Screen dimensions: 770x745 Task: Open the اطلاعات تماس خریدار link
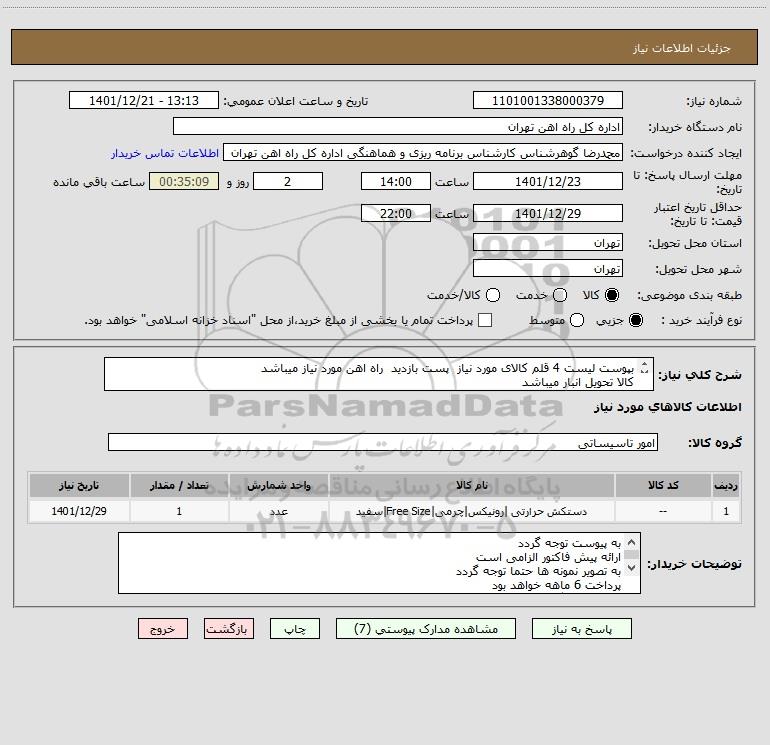165,153
